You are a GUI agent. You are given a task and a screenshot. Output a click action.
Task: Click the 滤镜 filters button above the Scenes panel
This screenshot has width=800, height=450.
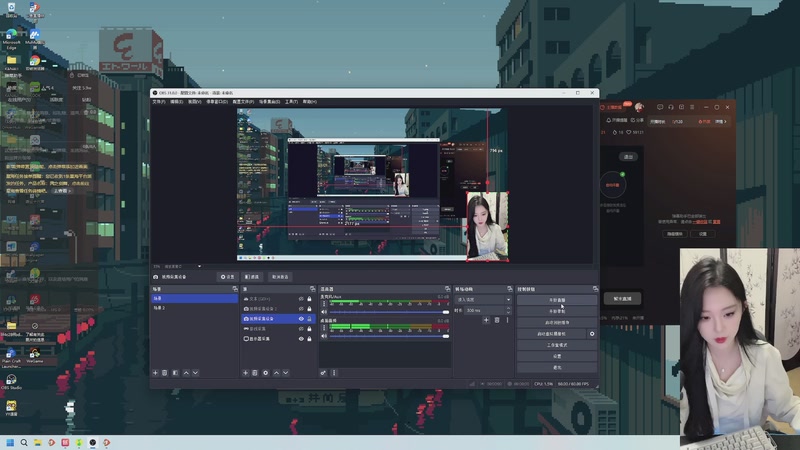click(252, 277)
